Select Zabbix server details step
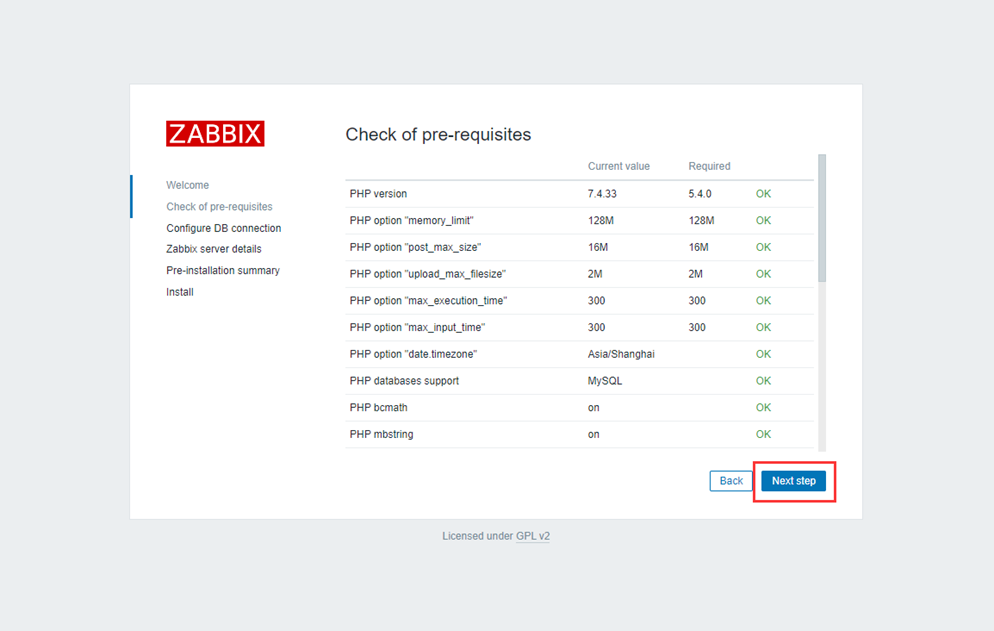994x631 pixels. 214,249
